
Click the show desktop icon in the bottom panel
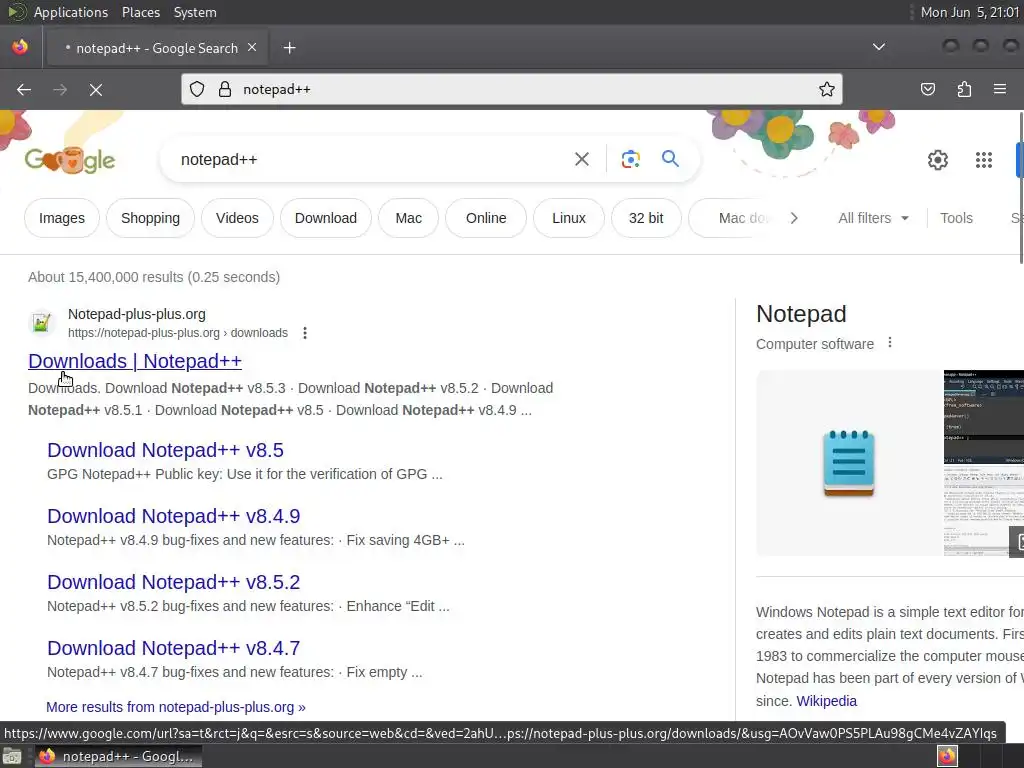(12, 756)
